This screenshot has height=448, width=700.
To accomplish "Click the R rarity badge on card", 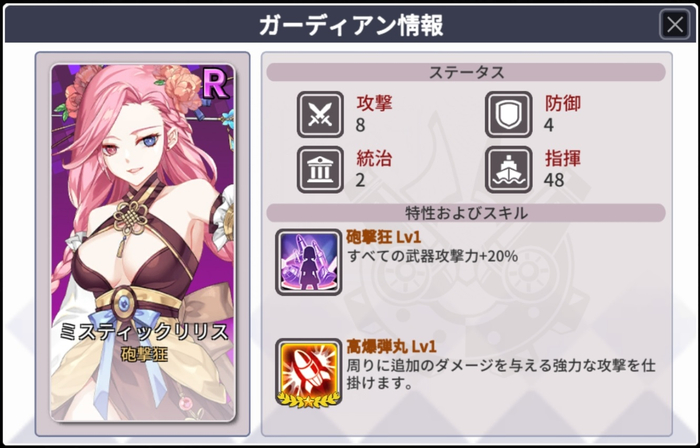I will click(216, 83).
